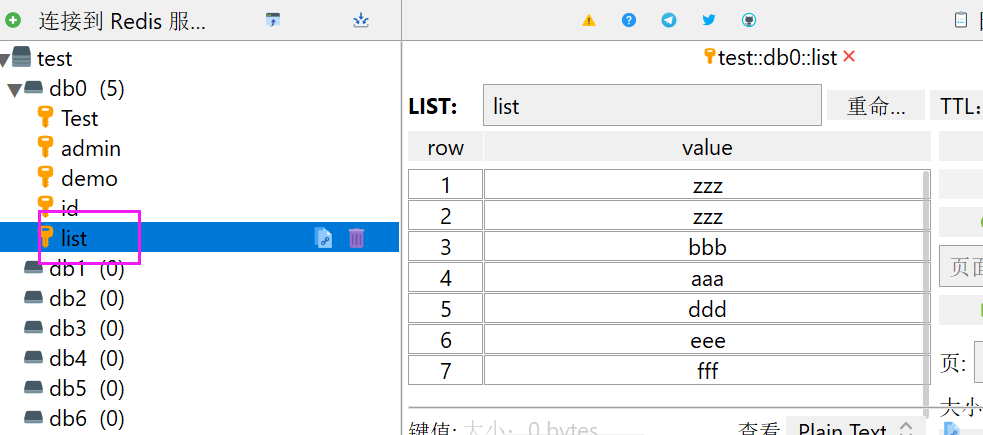Image resolution: width=983 pixels, height=435 pixels.
Task: Open database db6 (0)
Action: [87, 418]
